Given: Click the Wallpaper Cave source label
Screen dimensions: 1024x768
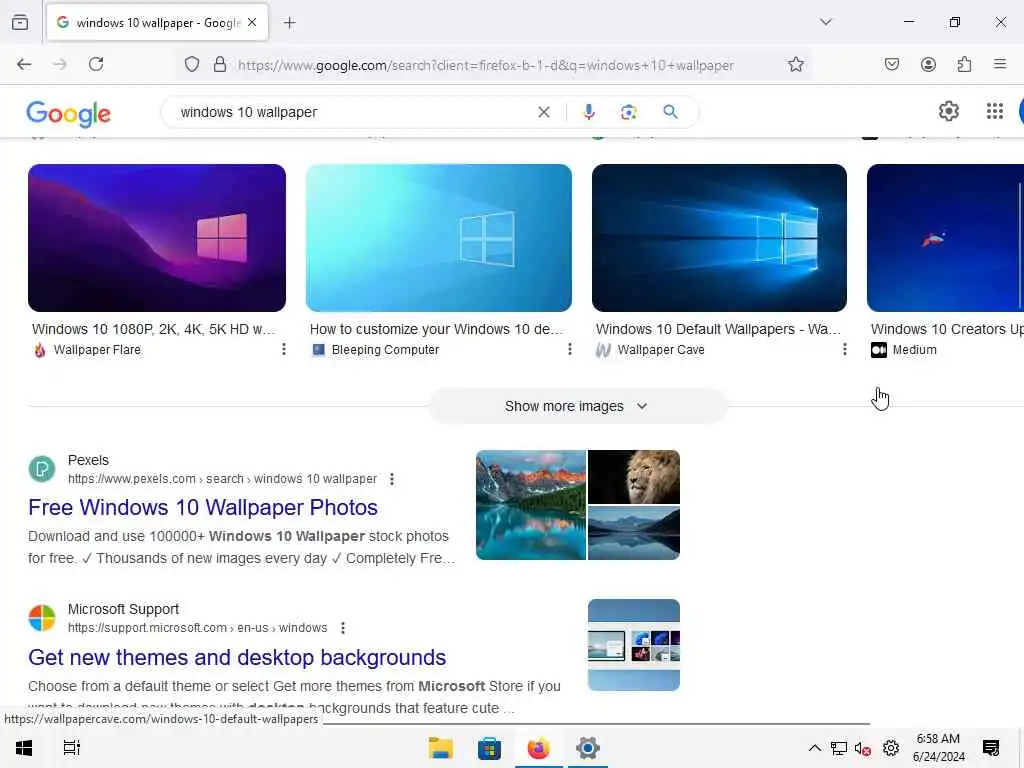Looking at the screenshot, I should click(x=661, y=350).
